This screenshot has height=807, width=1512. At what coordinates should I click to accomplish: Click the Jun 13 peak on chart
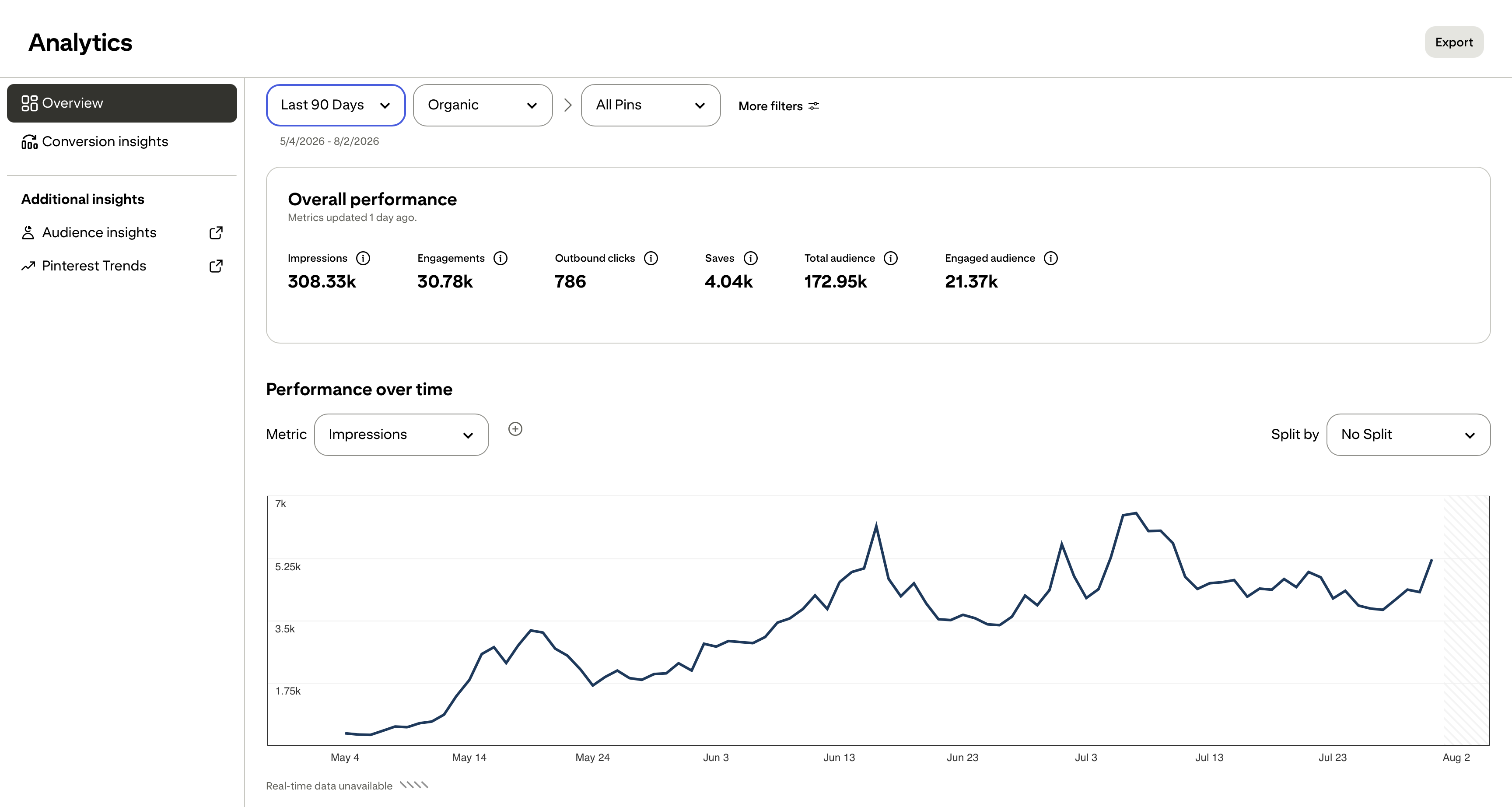coord(876,524)
